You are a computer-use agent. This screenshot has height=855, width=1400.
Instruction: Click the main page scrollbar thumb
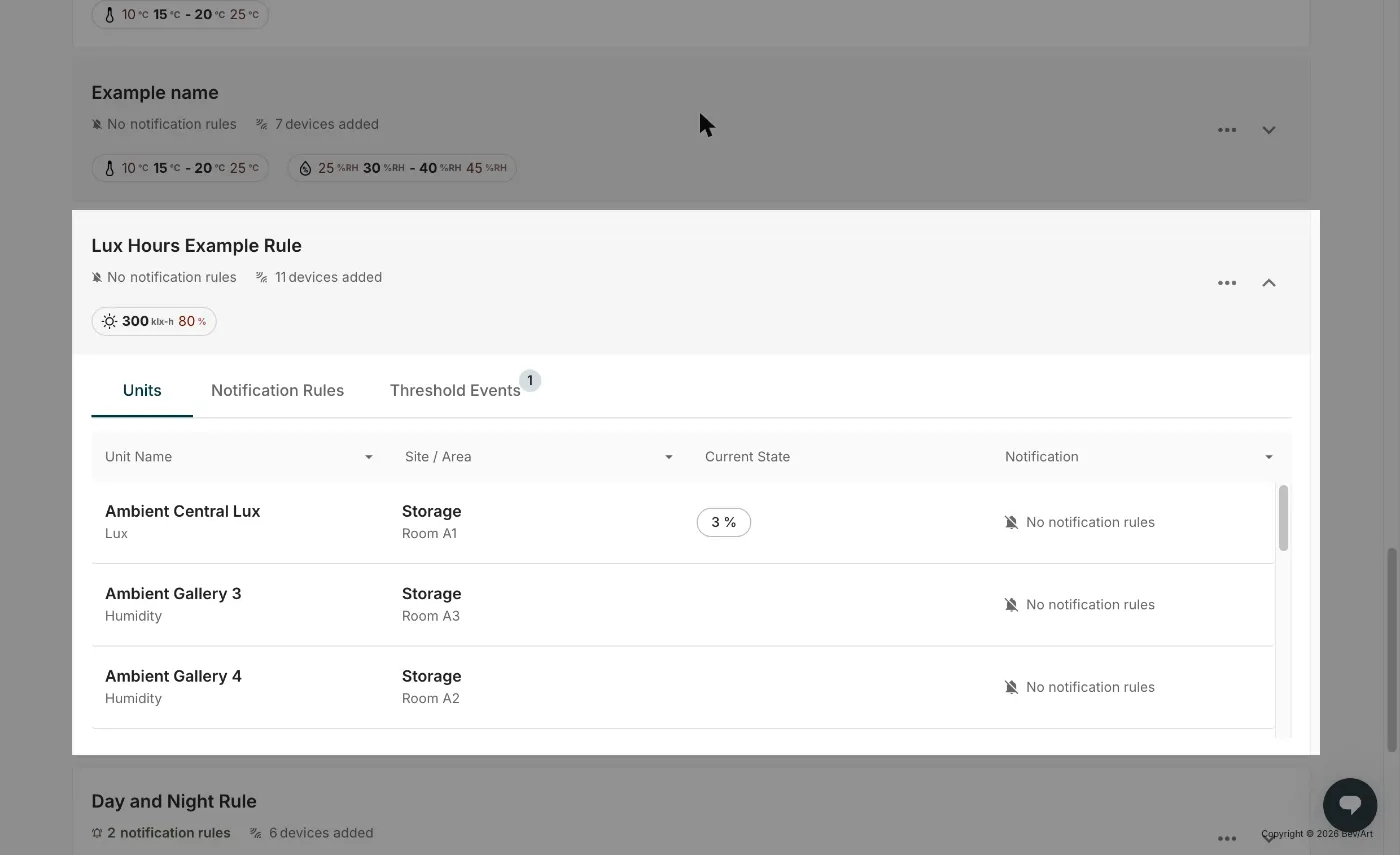coord(1391,650)
